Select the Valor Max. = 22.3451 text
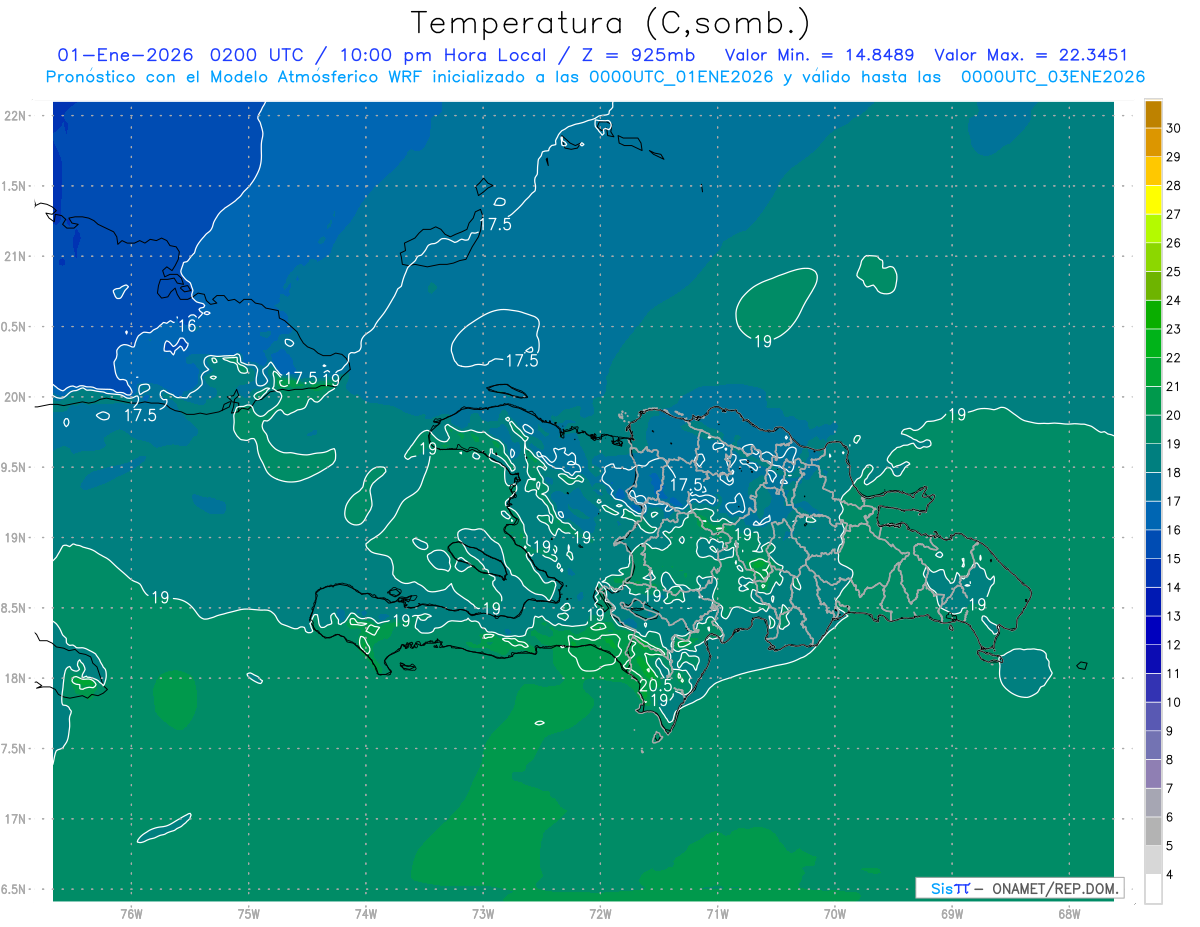 tap(1031, 55)
